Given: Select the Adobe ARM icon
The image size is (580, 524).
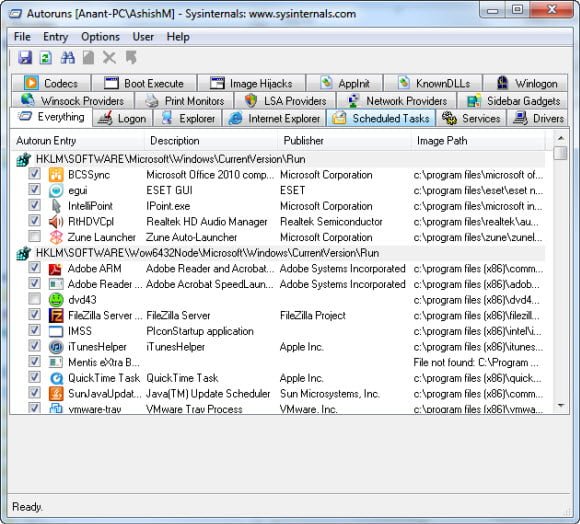Looking at the screenshot, I should pyautogui.click(x=56, y=268).
